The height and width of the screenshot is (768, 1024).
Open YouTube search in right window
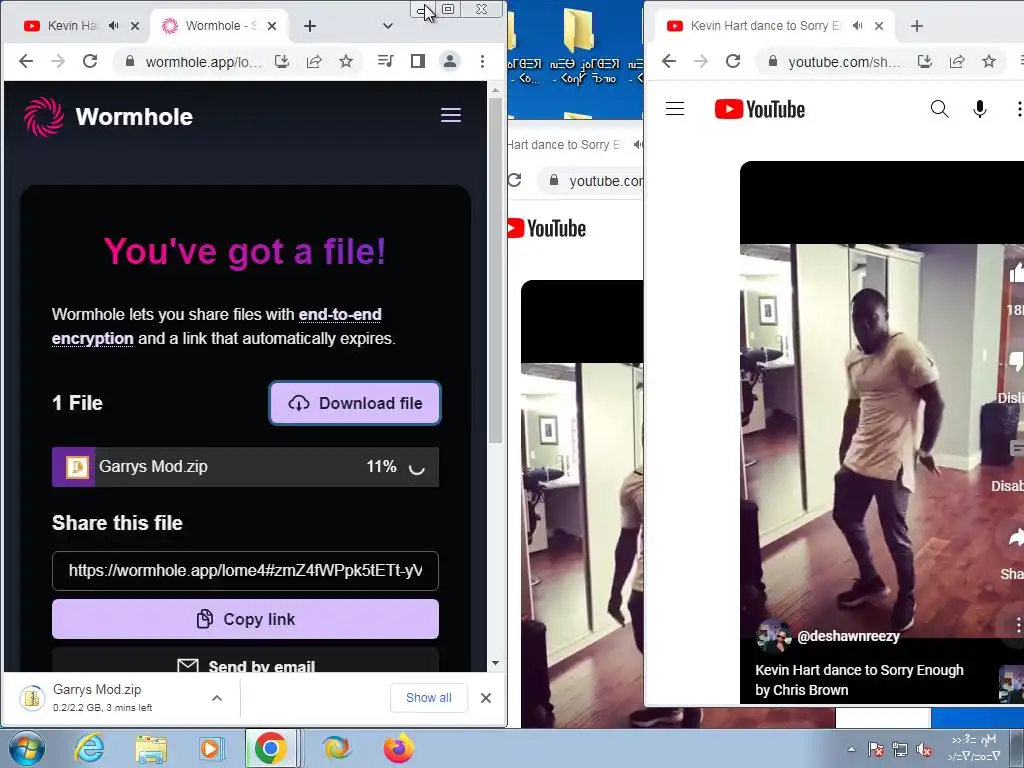coord(940,109)
